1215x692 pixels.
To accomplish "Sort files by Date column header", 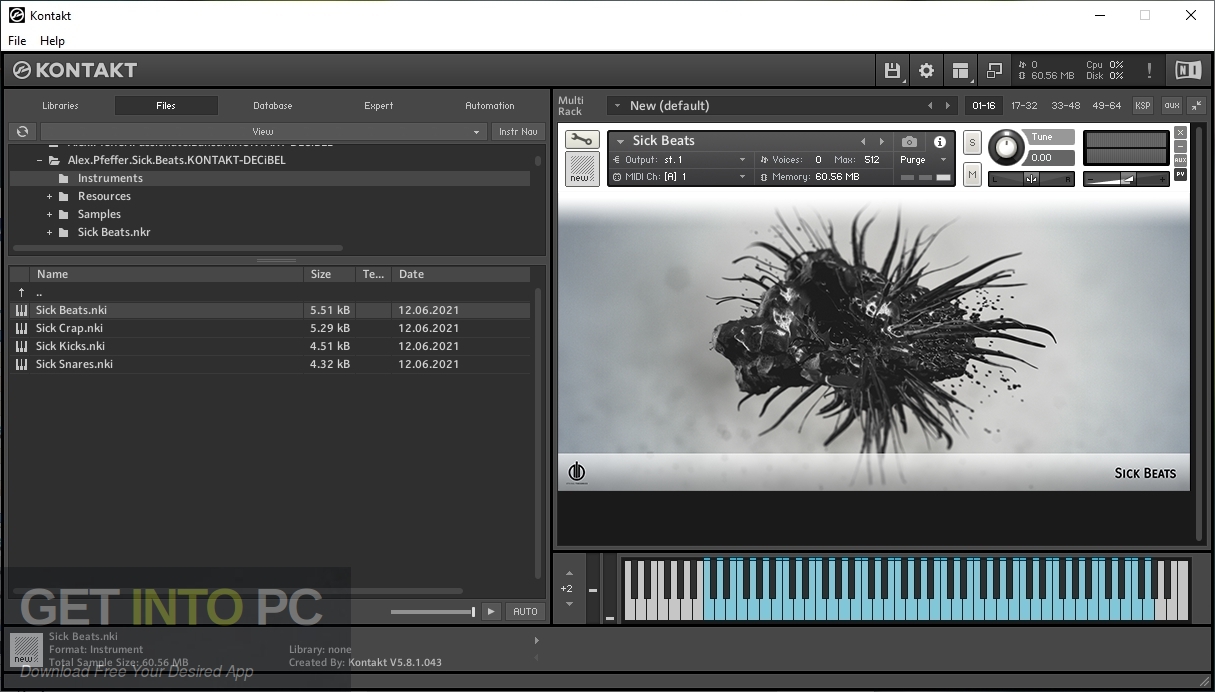I will pos(461,274).
